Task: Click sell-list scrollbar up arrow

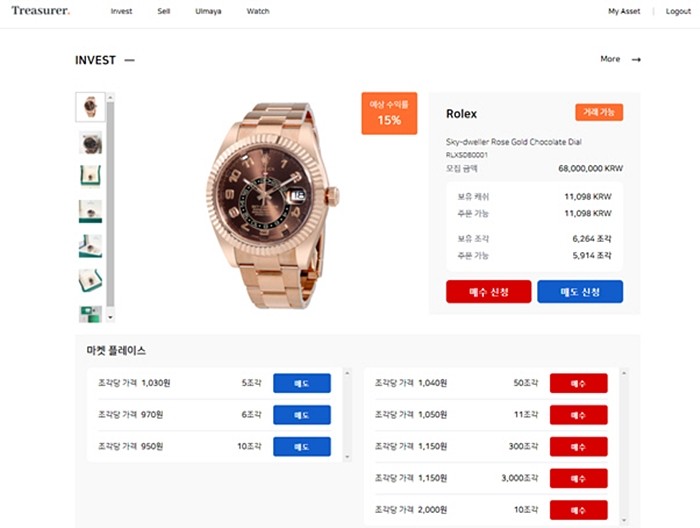Action: pyautogui.click(x=347, y=373)
